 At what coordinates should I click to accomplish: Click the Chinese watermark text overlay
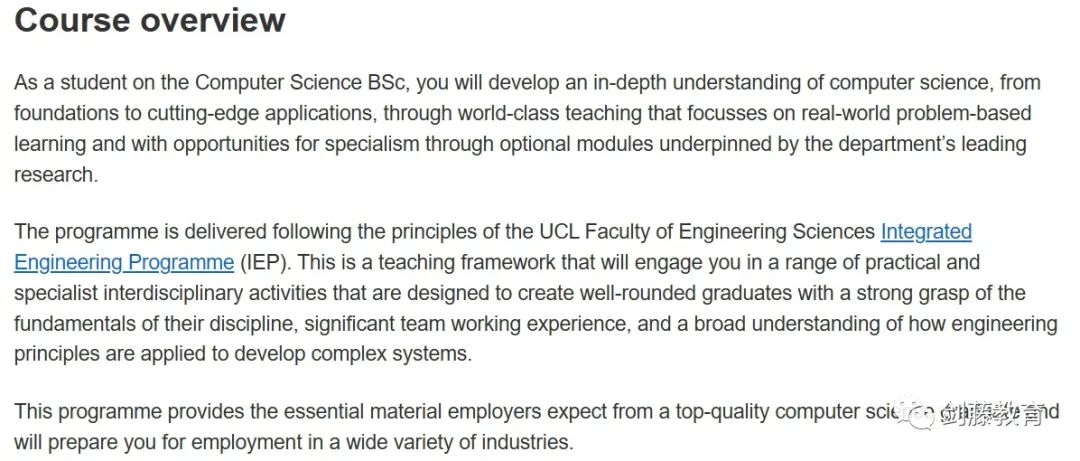coord(992,413)
